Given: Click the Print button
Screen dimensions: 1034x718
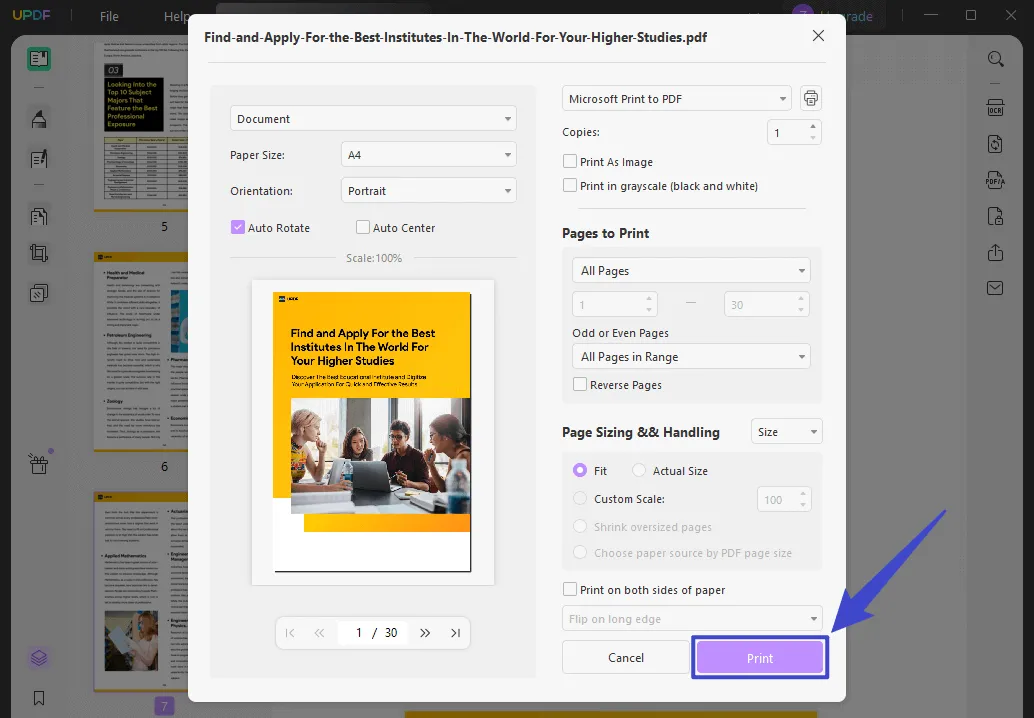Looking at the screenshot, I should click(x=760, y=657).
